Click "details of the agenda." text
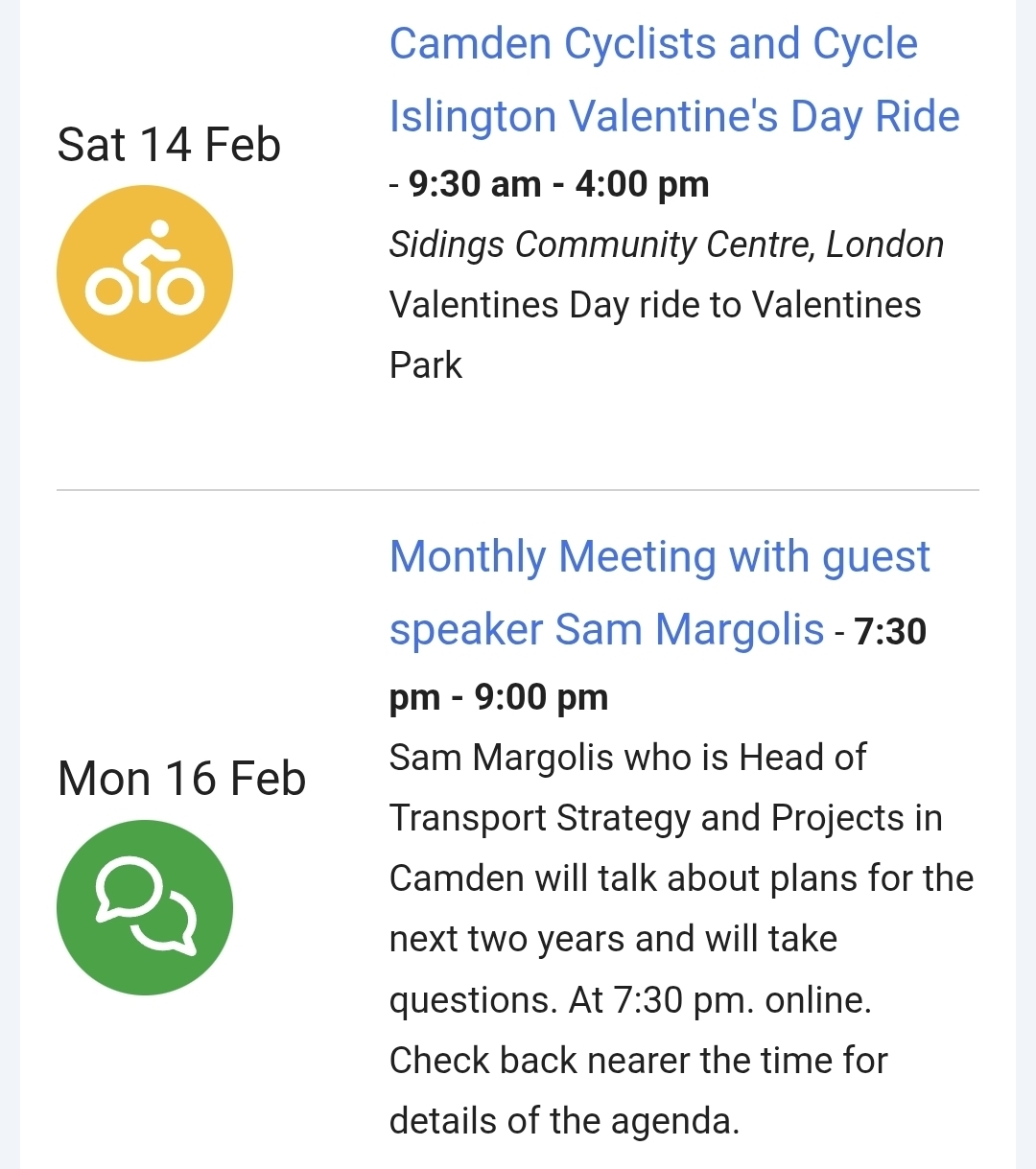1036x1169 pixels. click(x=564, y=1121)
